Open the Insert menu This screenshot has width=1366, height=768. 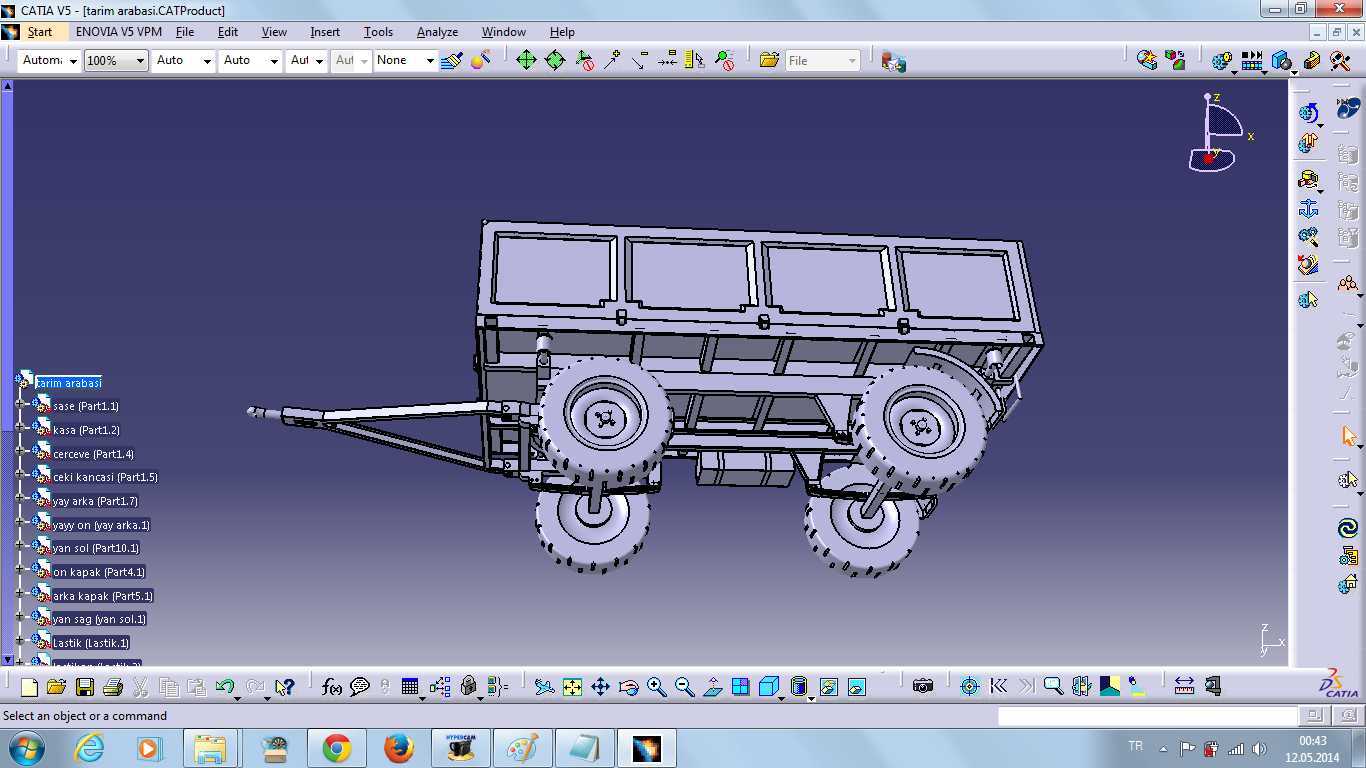[325, 32]
